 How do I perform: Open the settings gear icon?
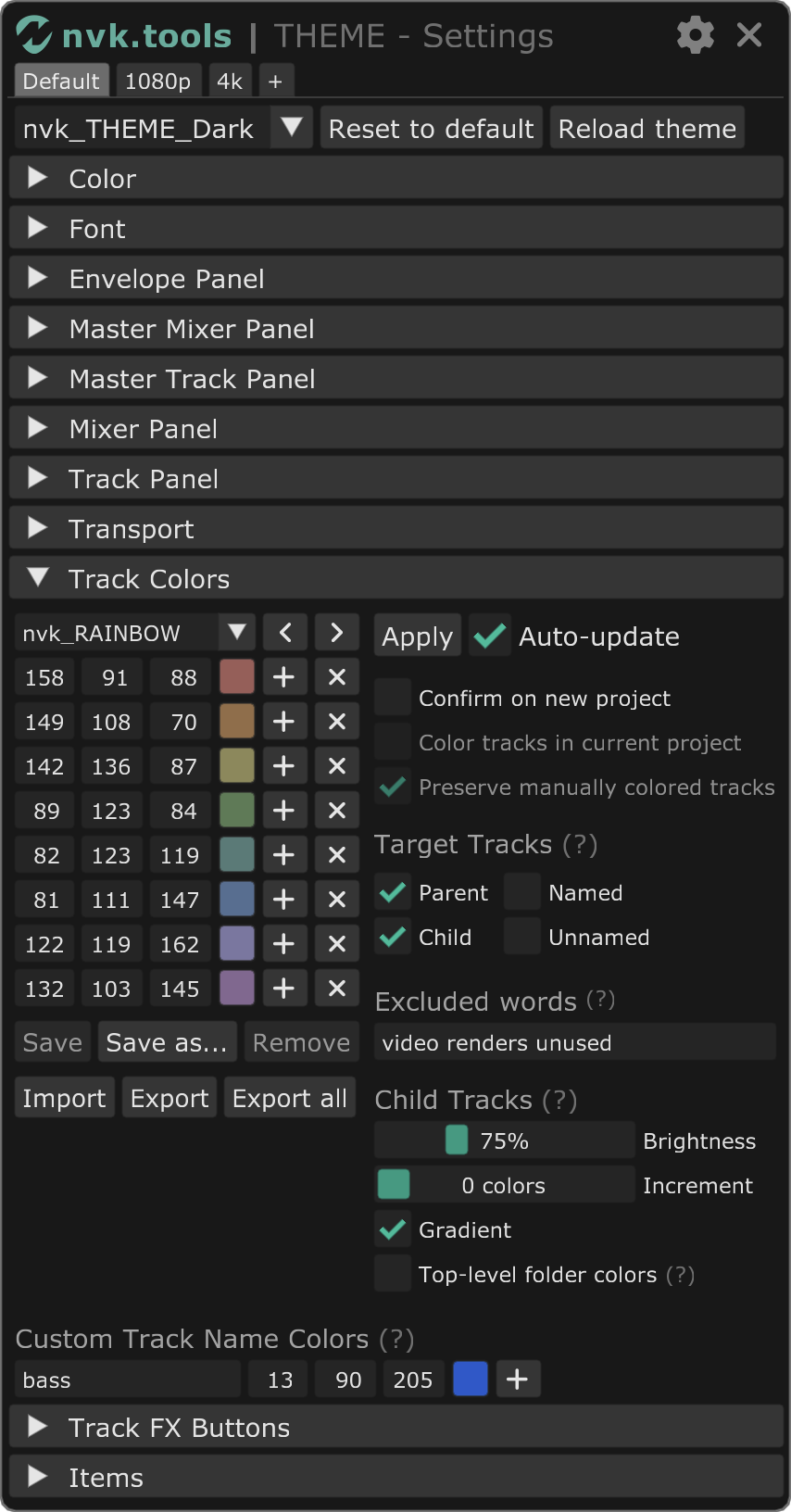(x=695, y=35)
